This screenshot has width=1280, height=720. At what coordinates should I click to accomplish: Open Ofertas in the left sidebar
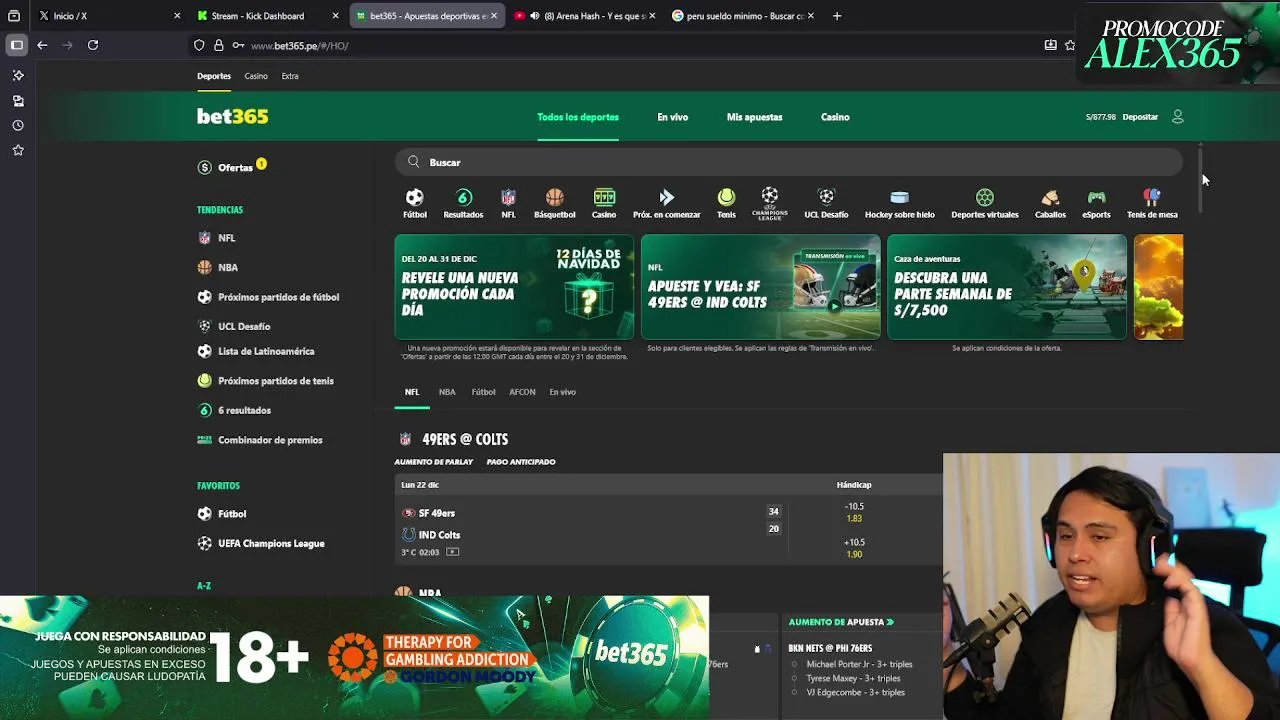235,167
